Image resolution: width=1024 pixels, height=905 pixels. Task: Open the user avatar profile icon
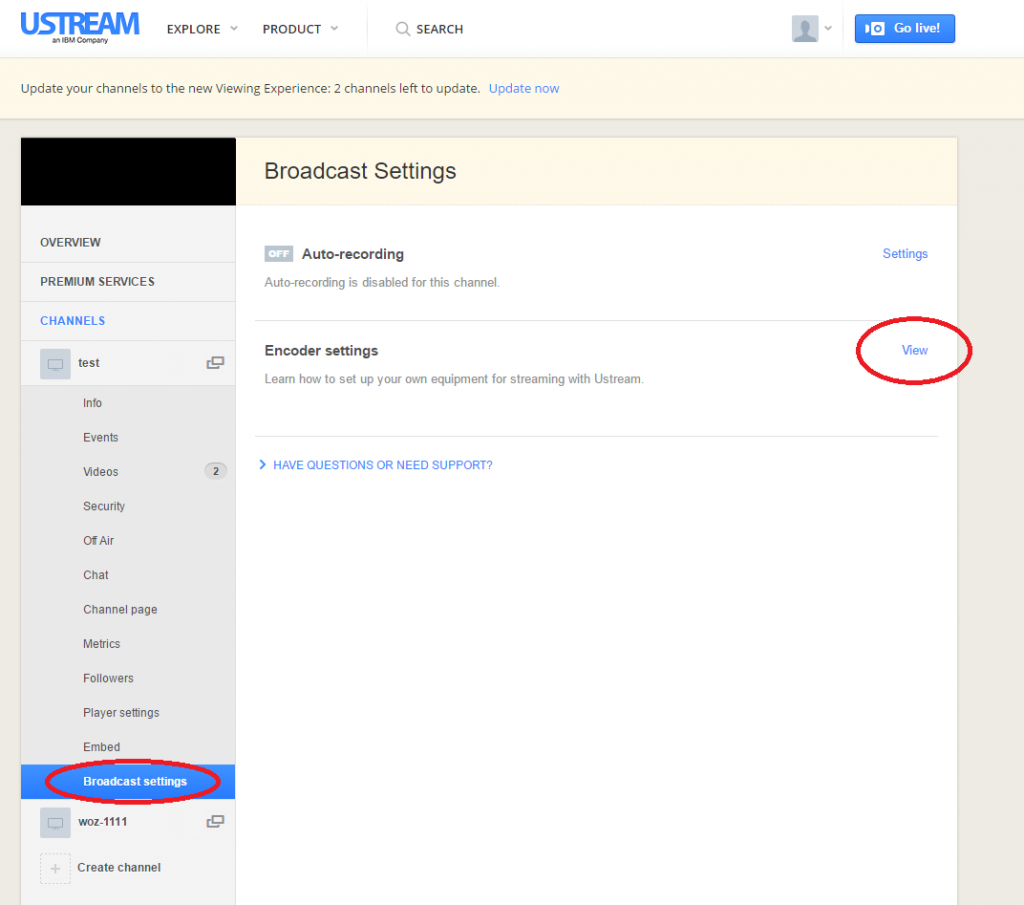(805, 29)
